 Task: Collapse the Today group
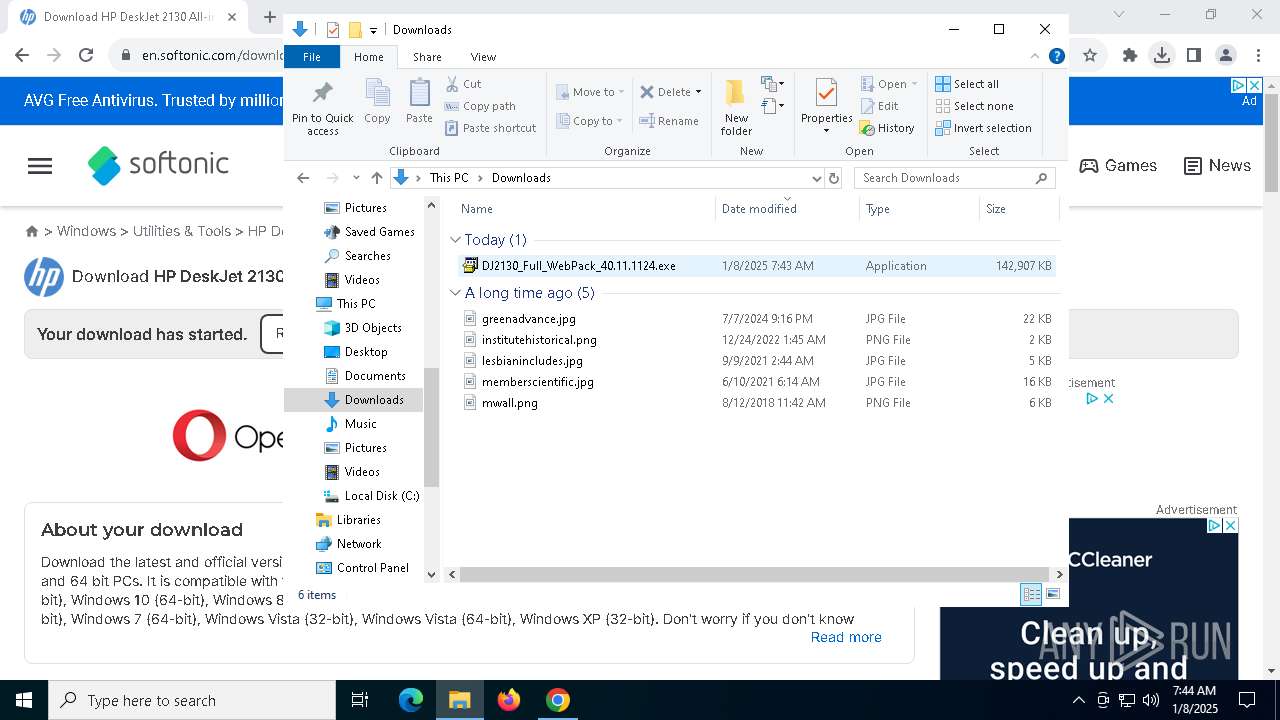pyautogui.click(x=456, y=240)
